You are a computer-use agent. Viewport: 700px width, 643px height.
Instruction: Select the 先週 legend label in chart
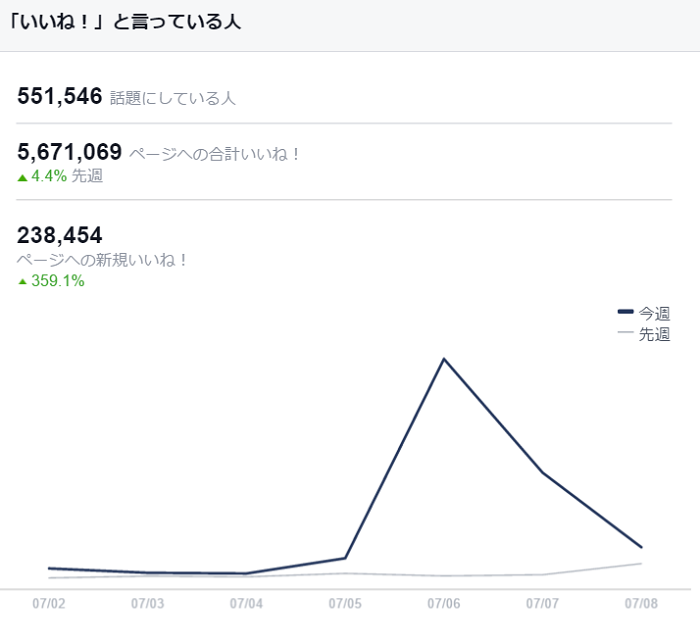[654, 334]
